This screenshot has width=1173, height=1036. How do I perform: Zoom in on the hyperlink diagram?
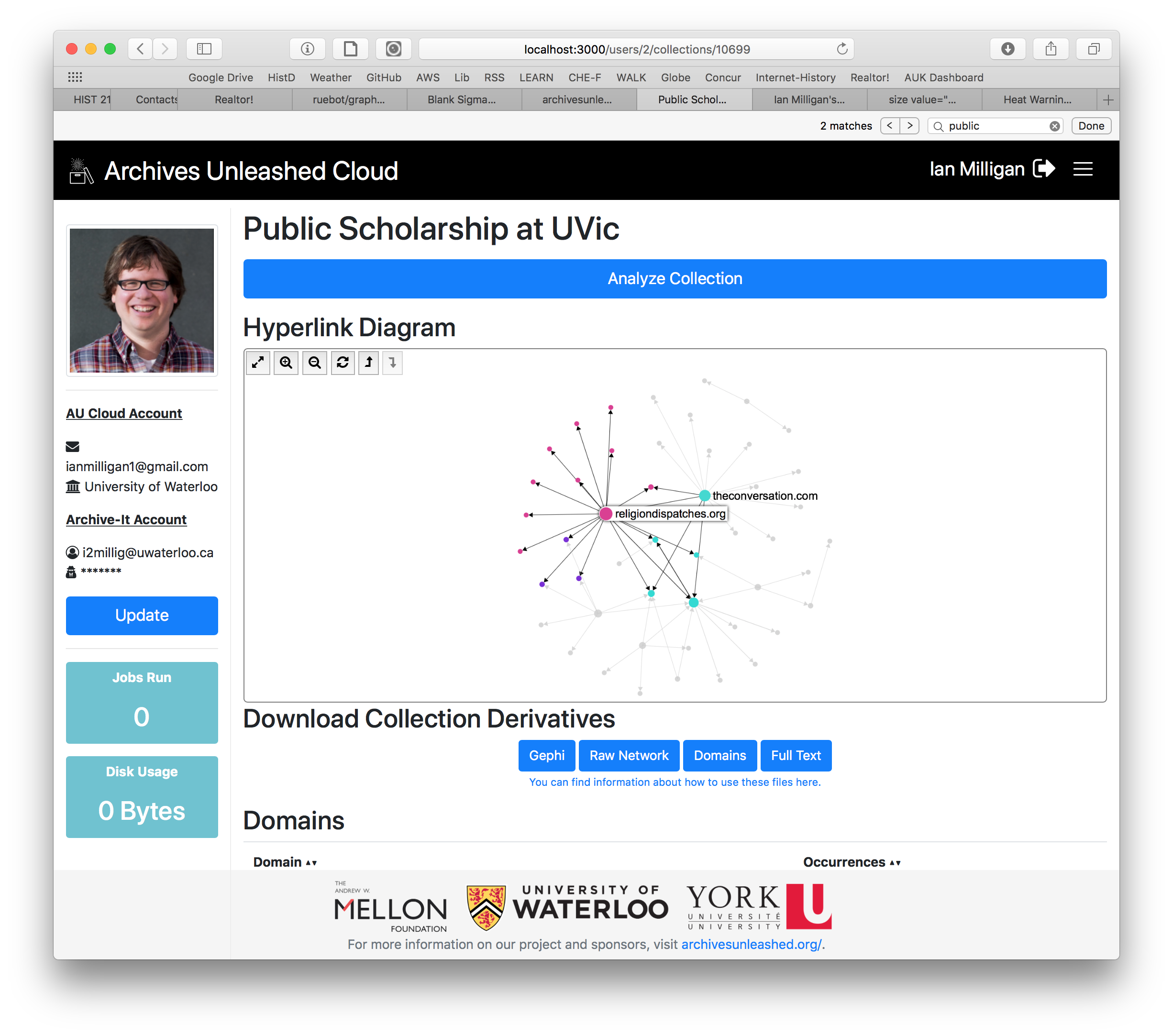tap(287, 363)
